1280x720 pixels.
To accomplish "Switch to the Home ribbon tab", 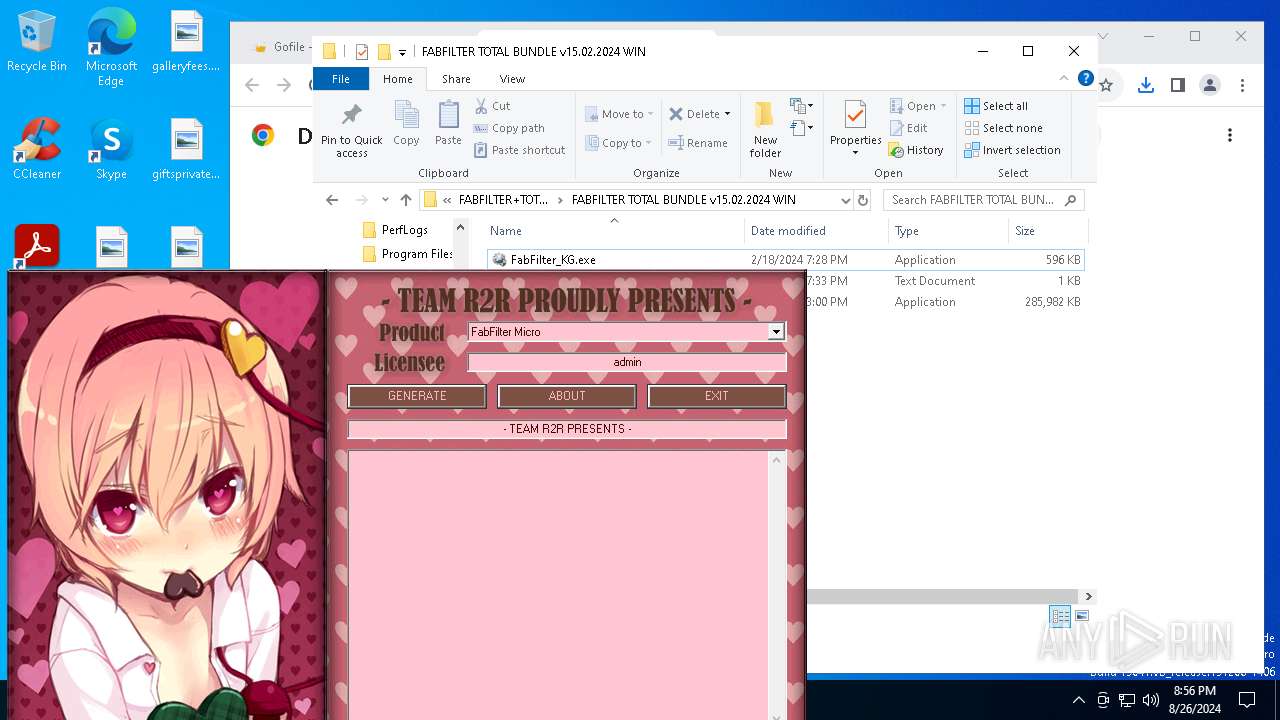I will 398,79.
